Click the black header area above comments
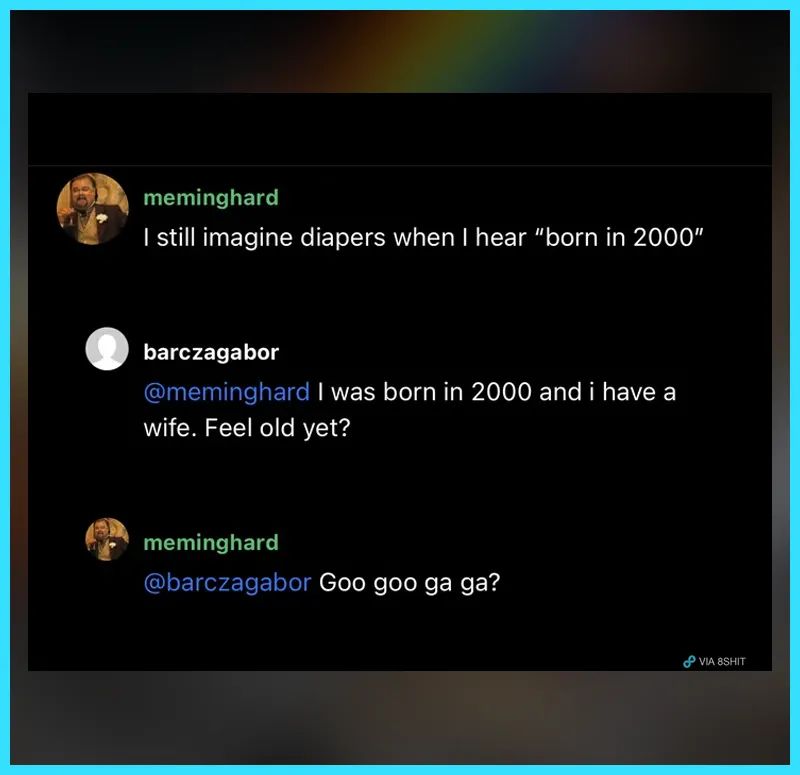This screenshot has height=775, width=800. tap(399, 129)
